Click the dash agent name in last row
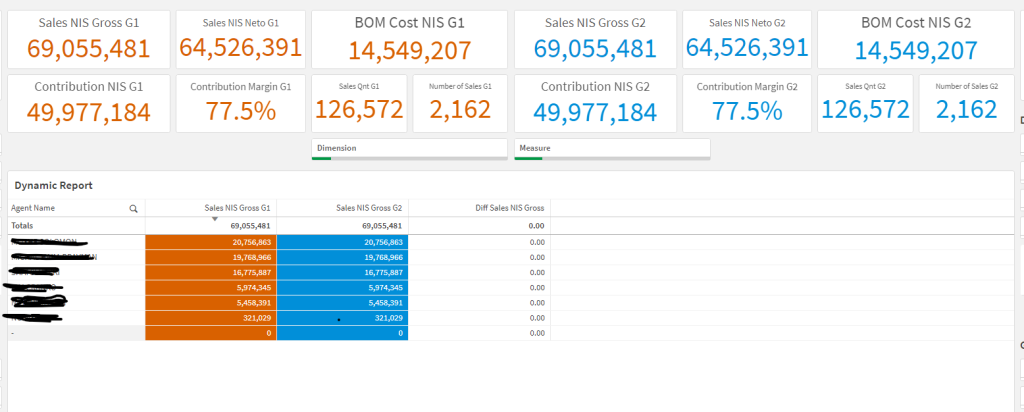The image size is (1024, 412). (76, 333)
